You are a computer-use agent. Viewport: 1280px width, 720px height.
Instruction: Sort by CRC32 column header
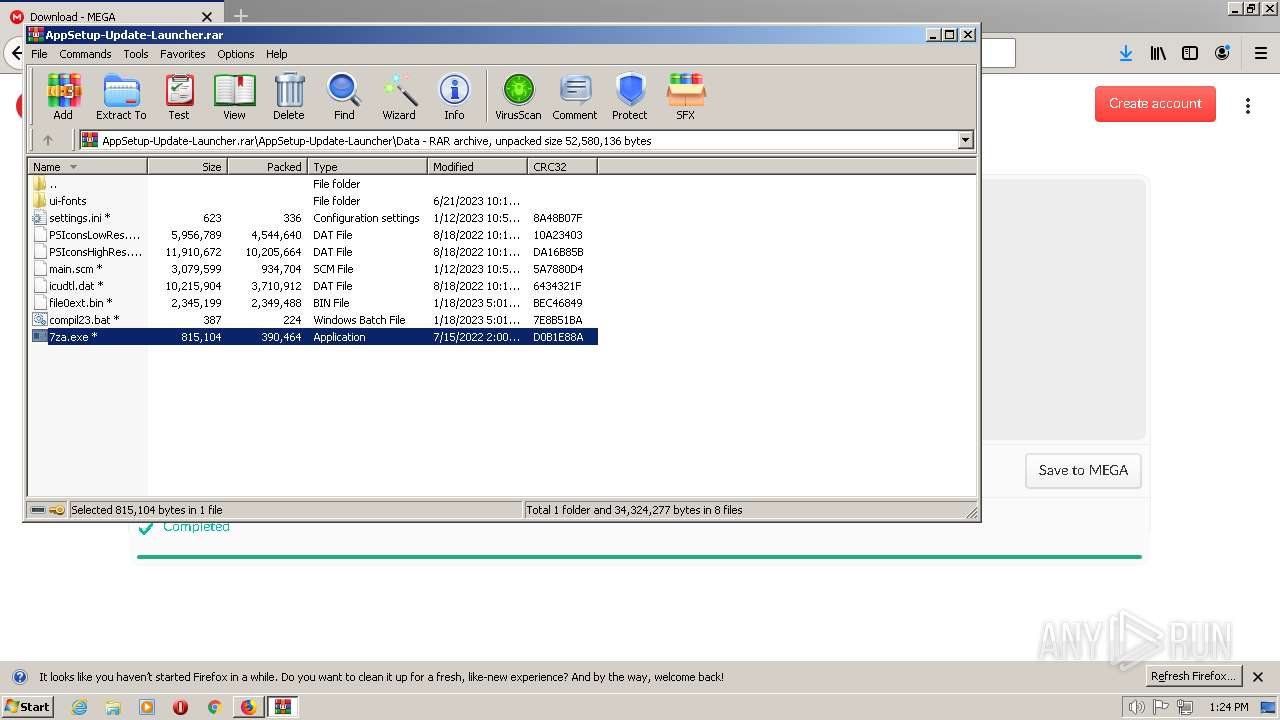[x=563, y=167]
